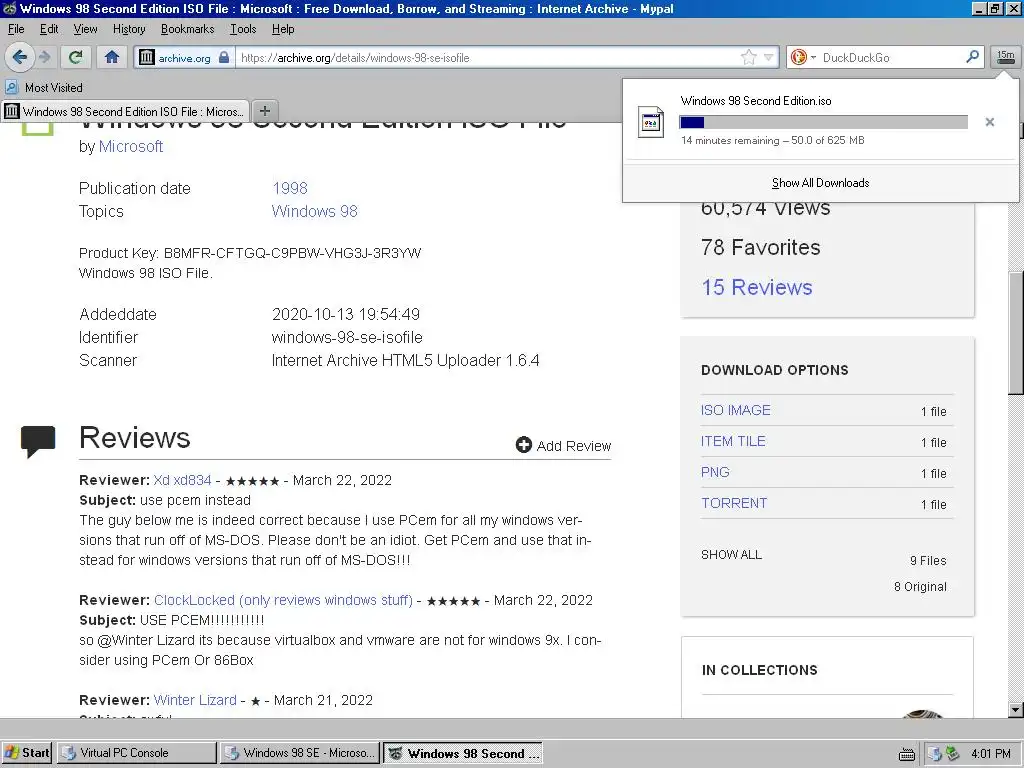Open the Bookmarks menu
1024x768 pixels.
[x=187, y=29]
